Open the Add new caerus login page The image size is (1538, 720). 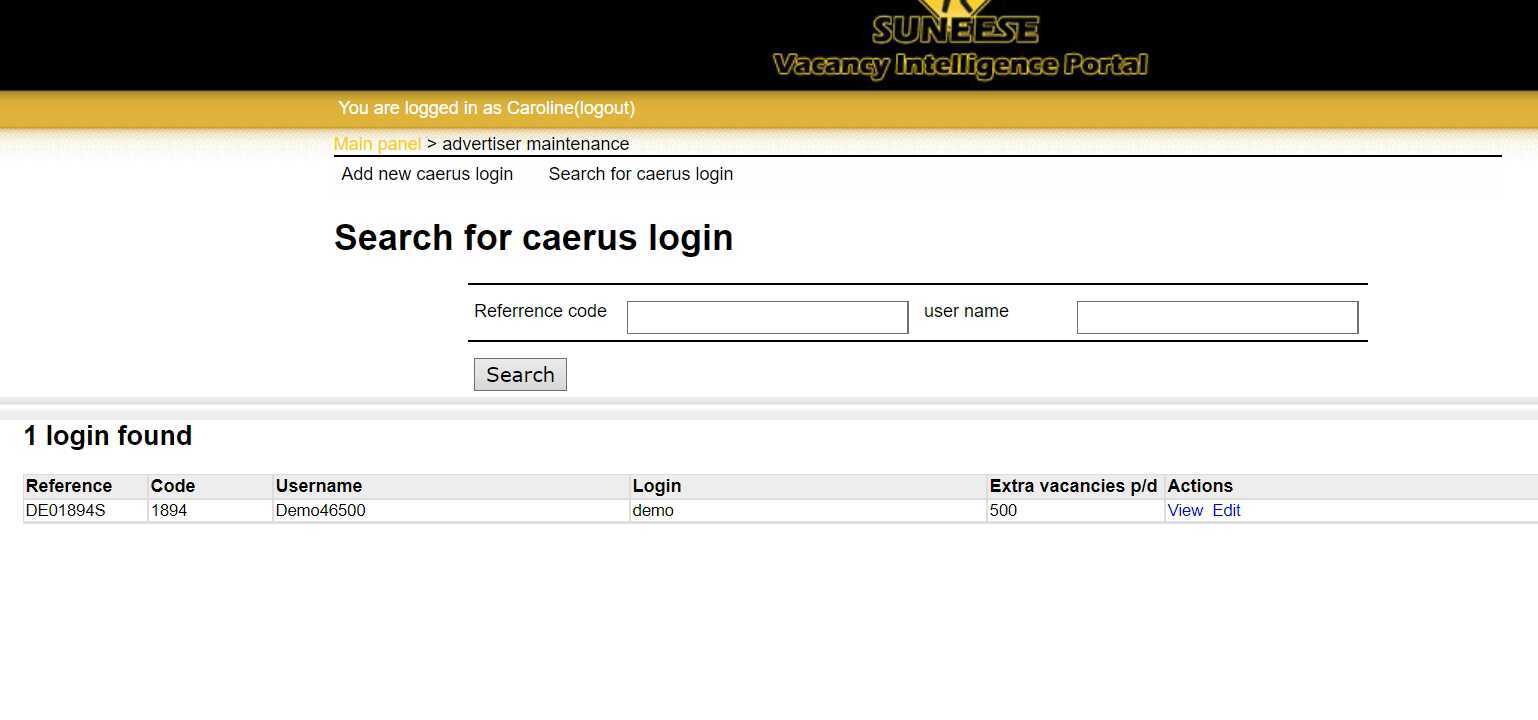click(427, 174)
